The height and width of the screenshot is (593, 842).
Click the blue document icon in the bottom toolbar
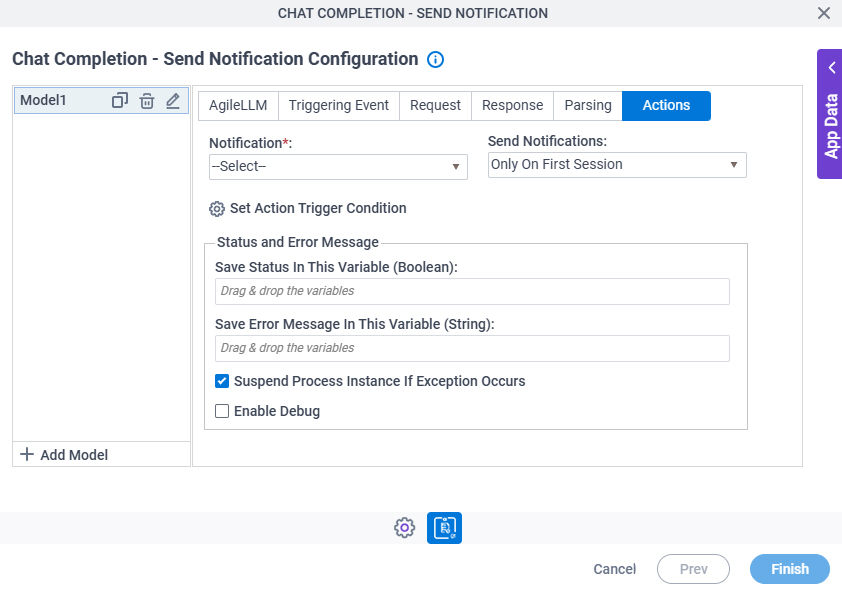pos(444,527)
